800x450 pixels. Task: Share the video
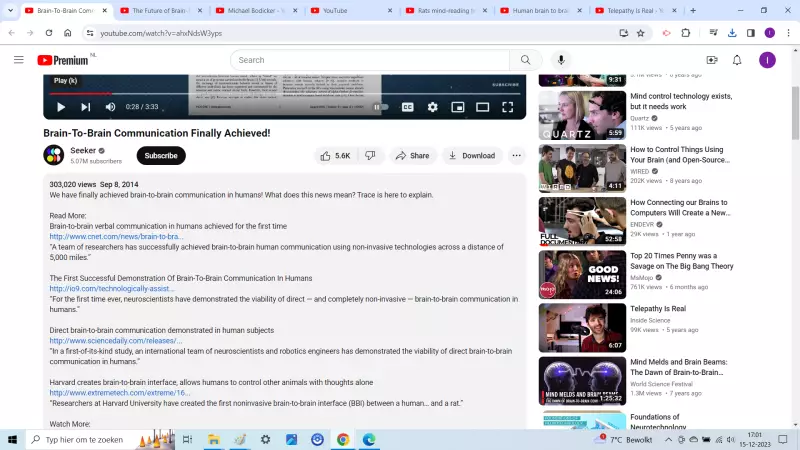412,156
